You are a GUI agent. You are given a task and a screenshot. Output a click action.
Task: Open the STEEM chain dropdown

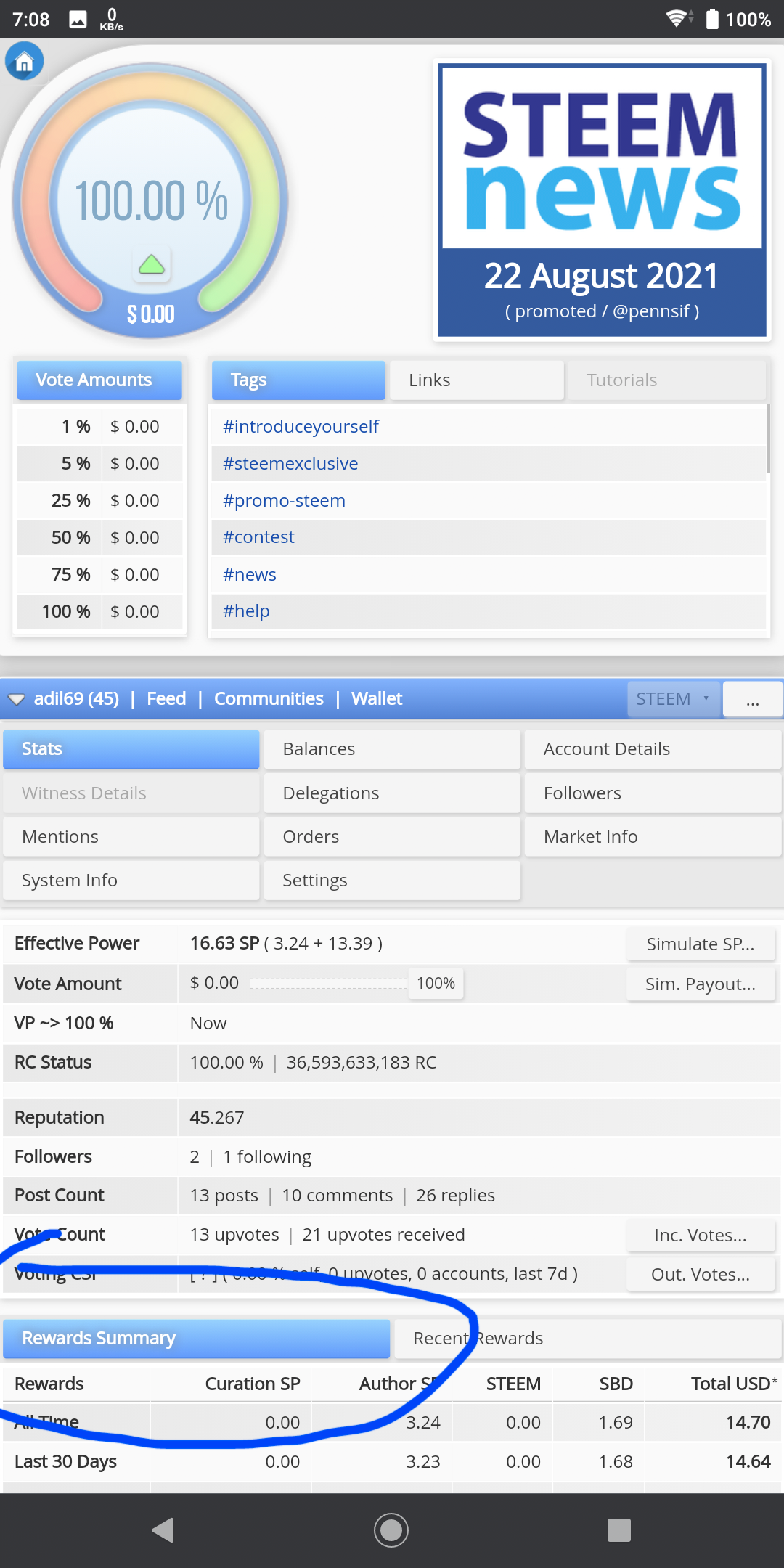(x=674, y=699)
